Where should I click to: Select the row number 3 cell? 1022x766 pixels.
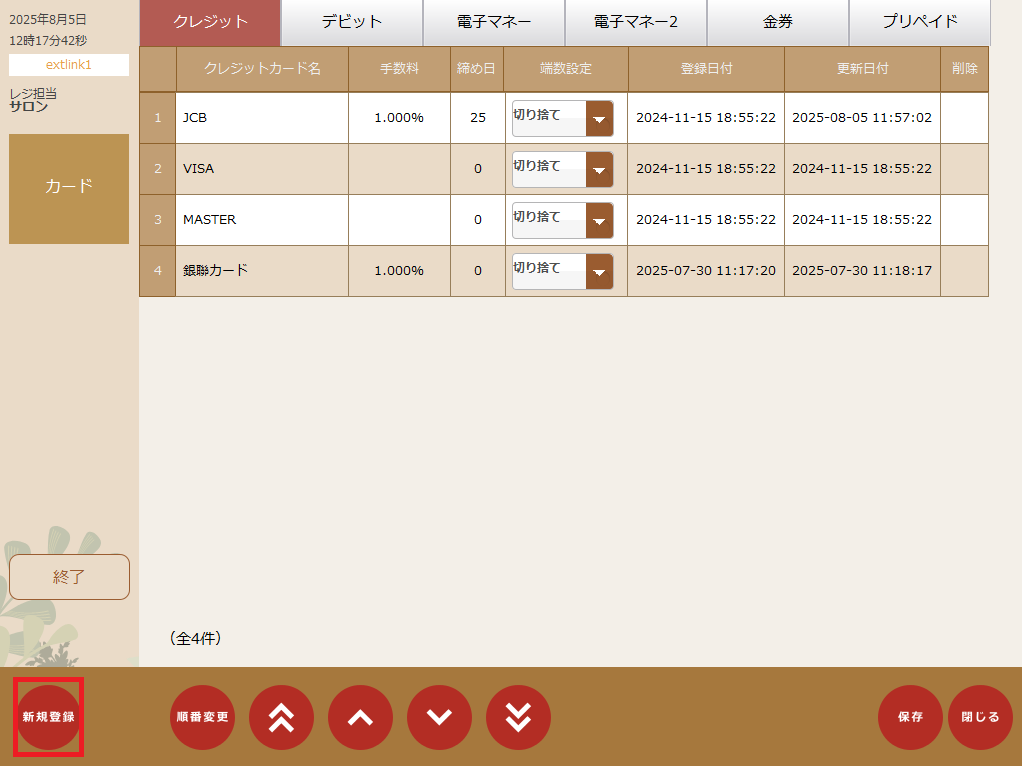click(157, 220)
